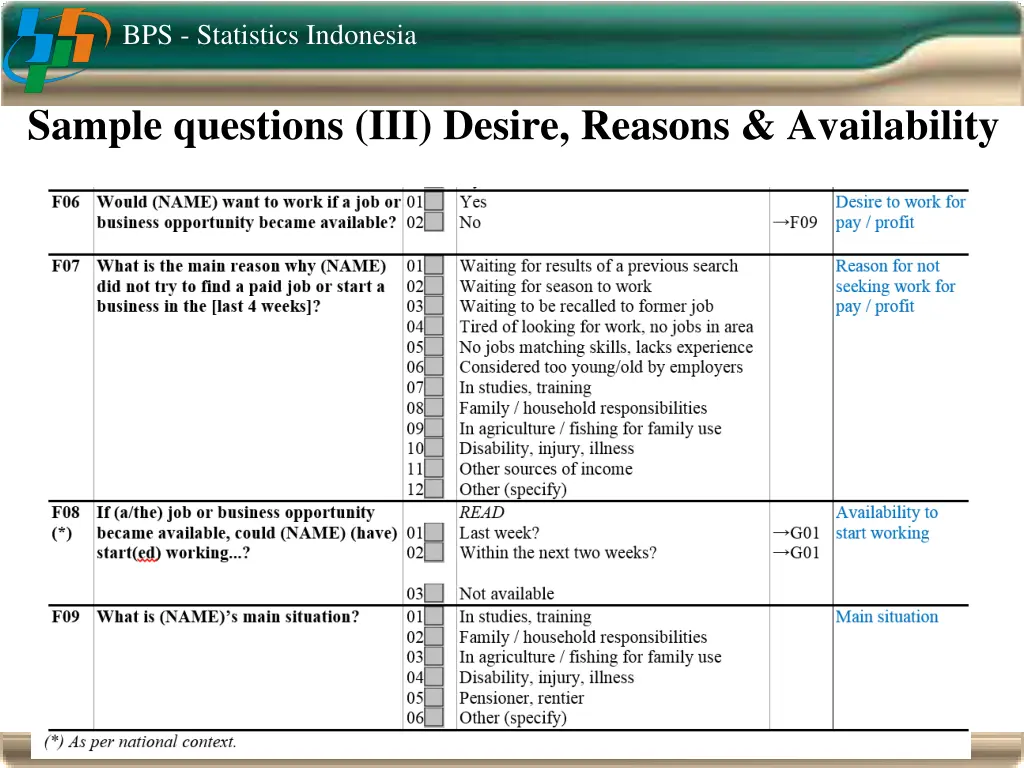Tick the F08 'Last week?' box
The image size is (1024, 768).
point(434,533)
